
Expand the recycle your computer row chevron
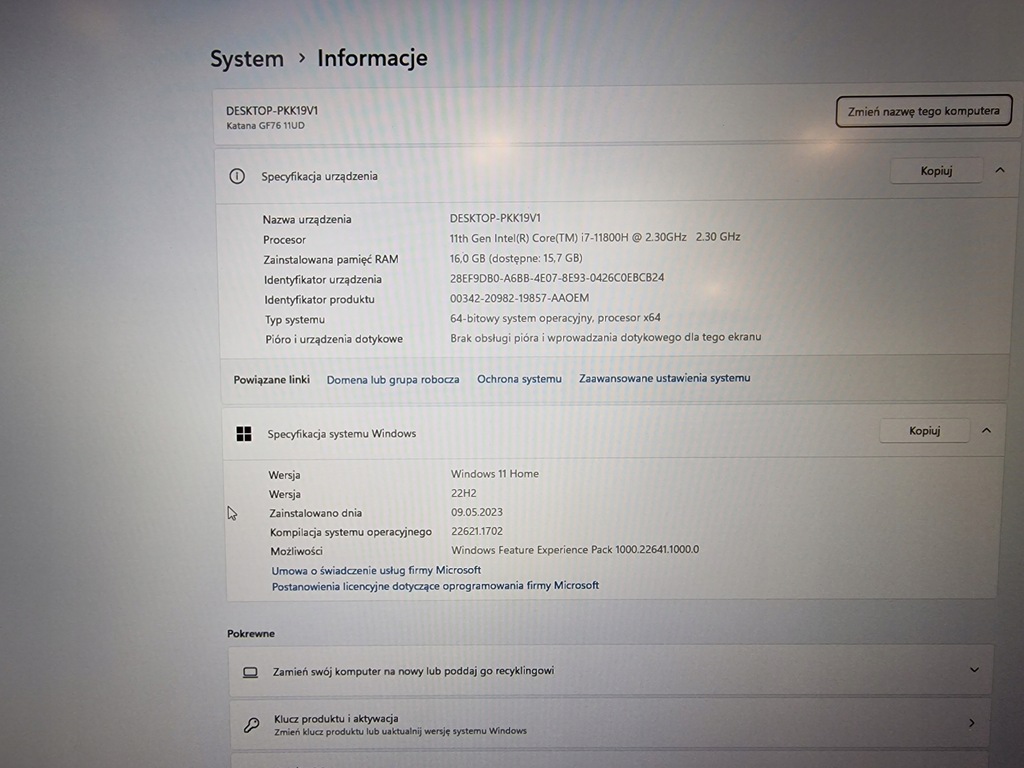[974, 670]
